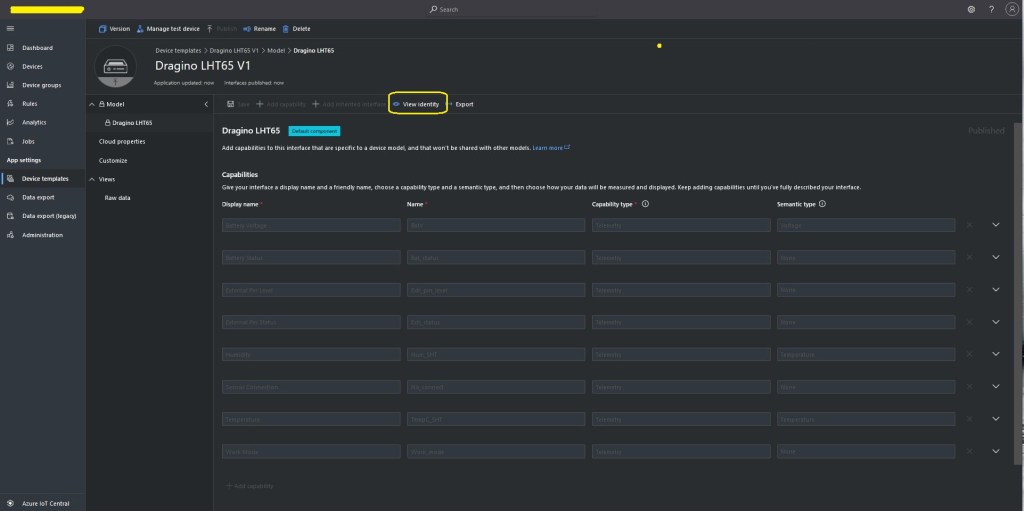Toggle the hamburger navigation menu

(x=10, y=28)
